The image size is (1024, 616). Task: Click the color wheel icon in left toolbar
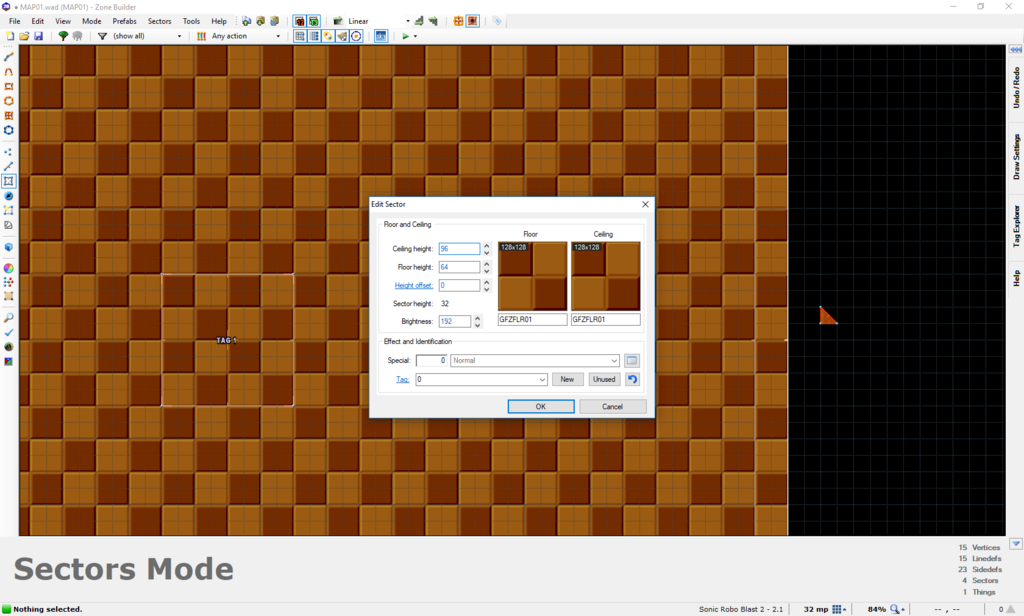[9, 268]
